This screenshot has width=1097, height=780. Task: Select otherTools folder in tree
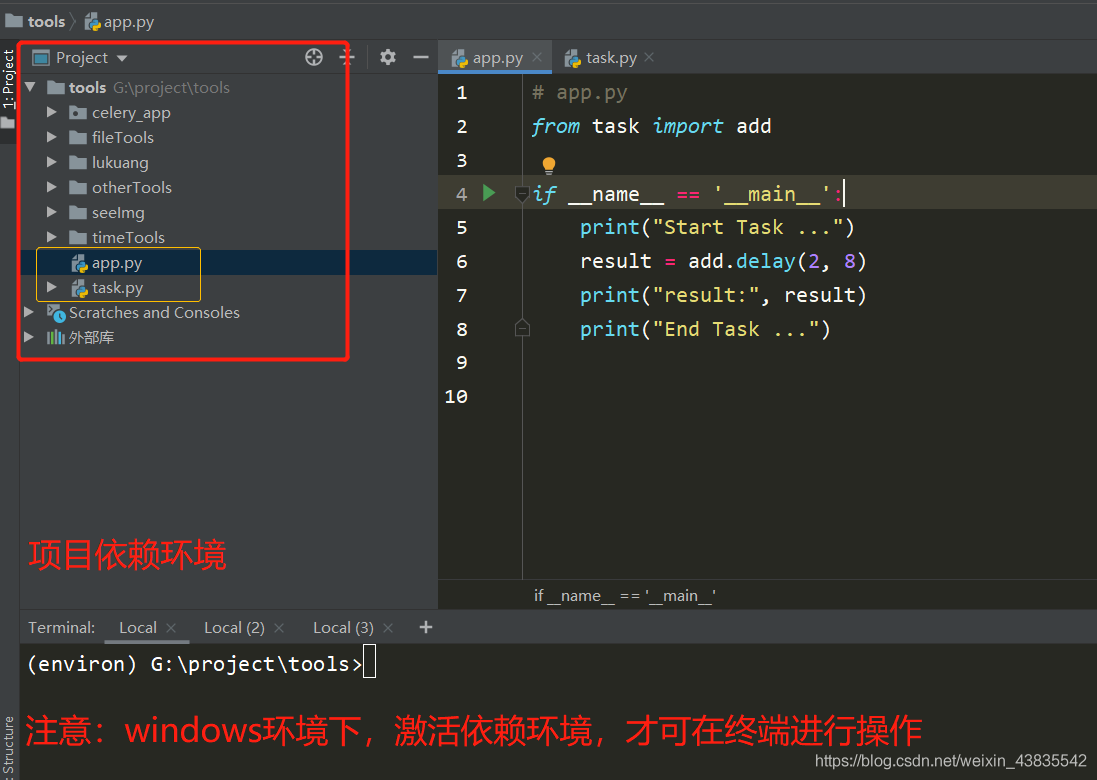coord(132,187)
